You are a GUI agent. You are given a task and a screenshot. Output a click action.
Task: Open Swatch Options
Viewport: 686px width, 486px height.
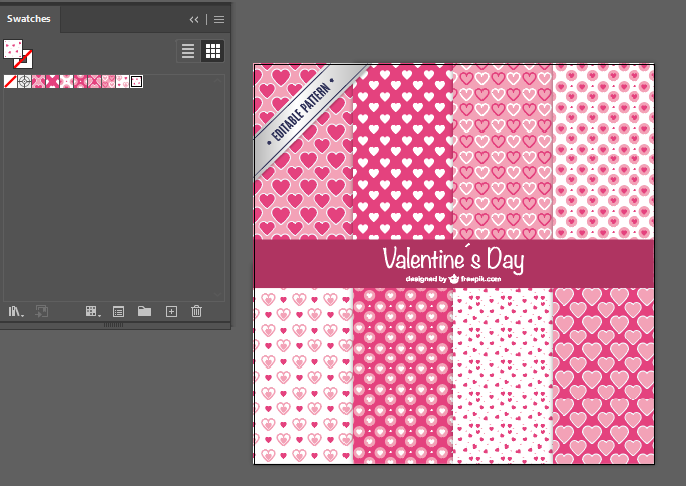[x=119, y=311]
